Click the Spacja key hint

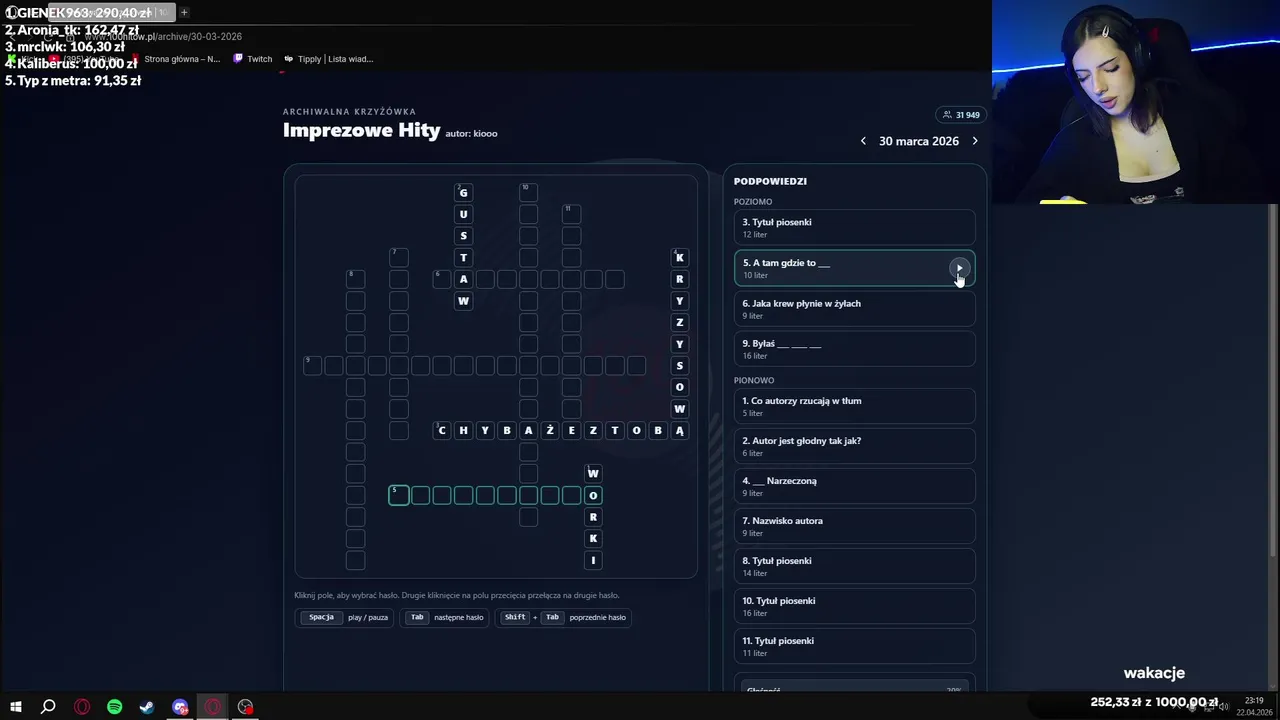click(x=321, y=617)
